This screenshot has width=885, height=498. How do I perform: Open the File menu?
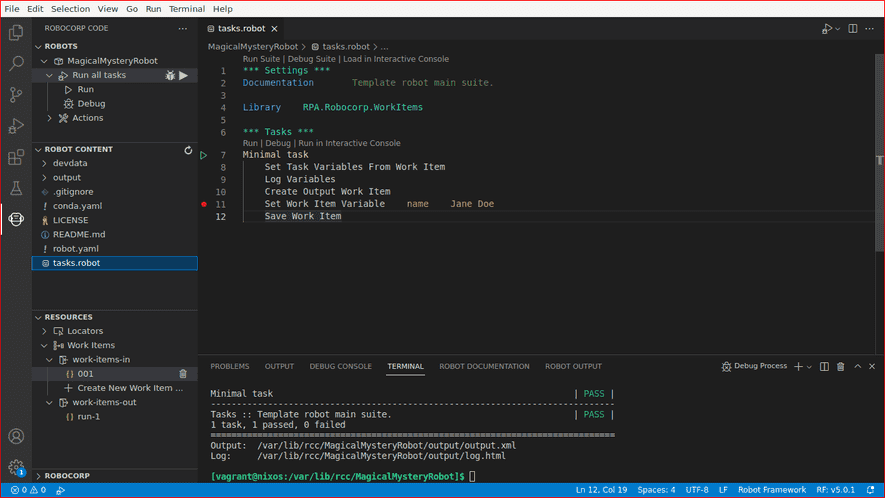tap(12, 9)
